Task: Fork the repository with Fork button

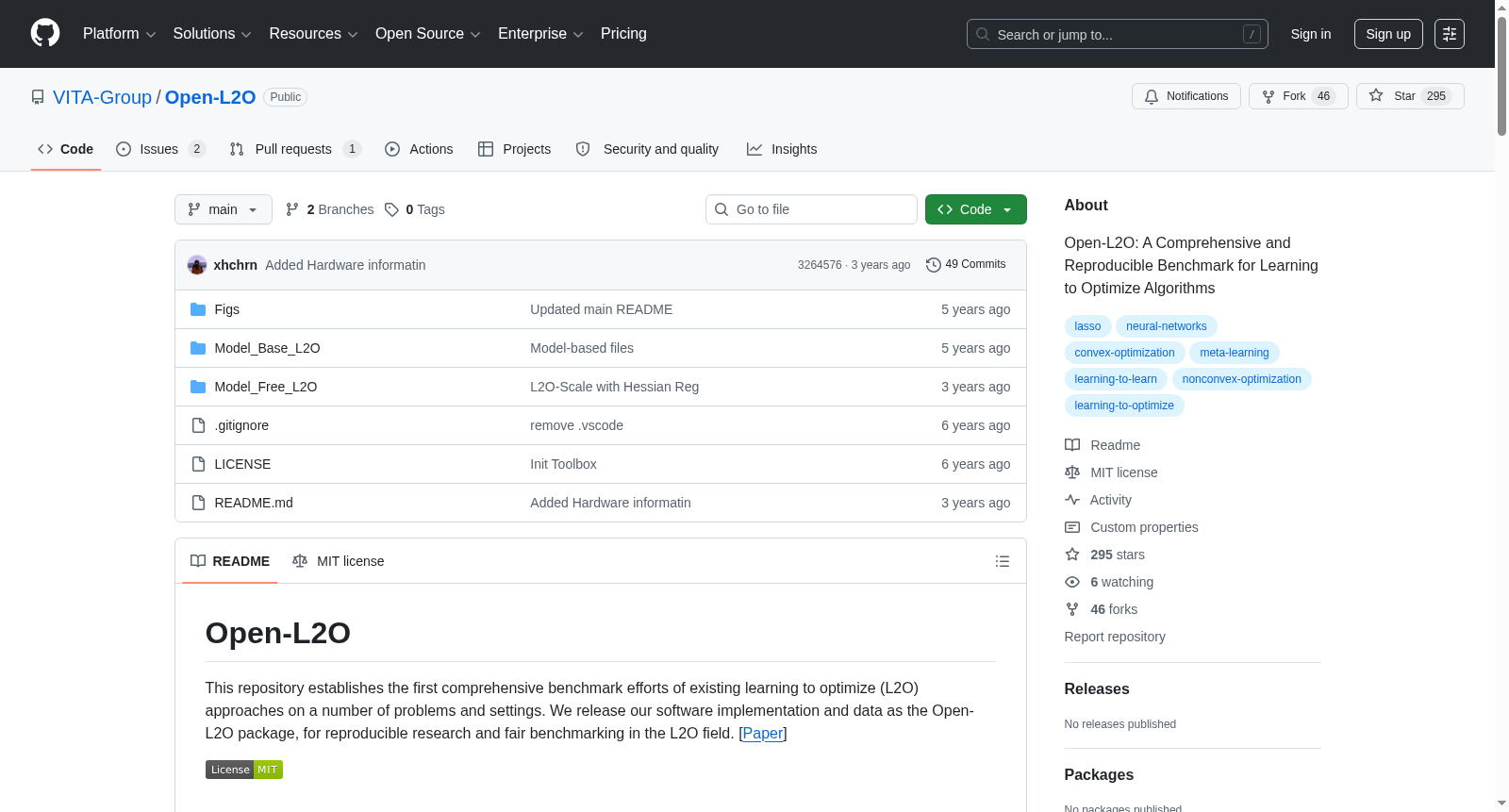Action: pos(1299,96)
